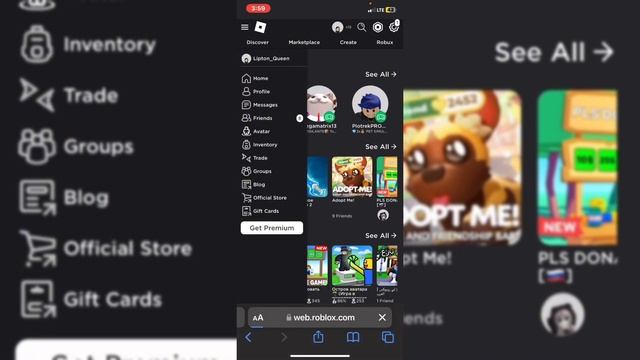This screenshot has width=640, height=360.
Task: Open the Safari tabs overview icon
Action: tap(388, 337)
